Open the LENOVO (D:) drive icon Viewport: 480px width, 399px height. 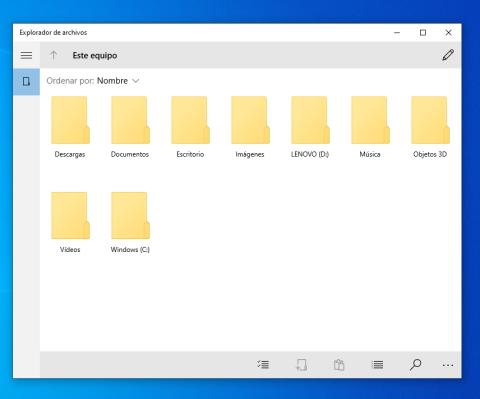(x=310, y=120)
